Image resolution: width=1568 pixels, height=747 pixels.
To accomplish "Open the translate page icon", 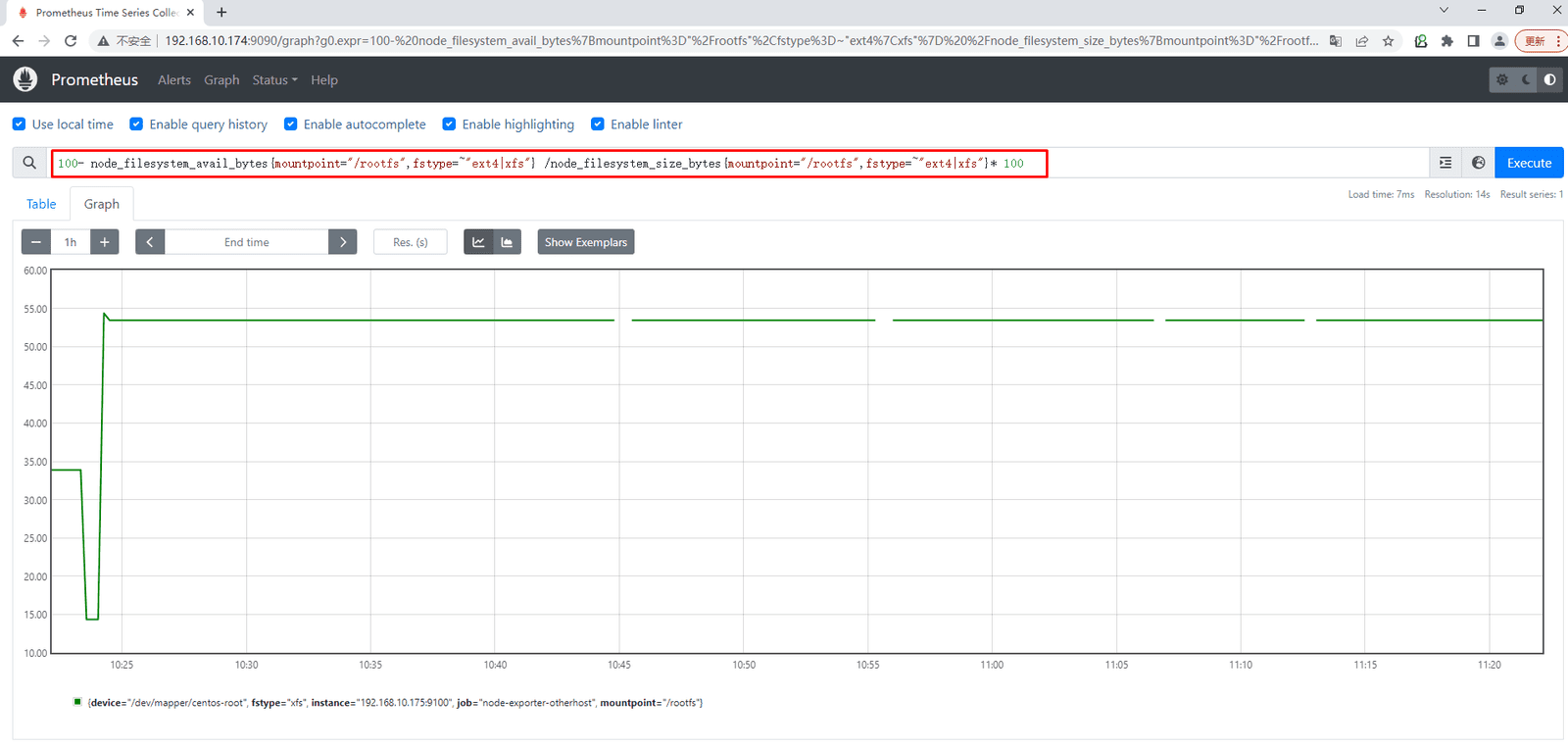I will pyautogui.click(x=1335, y=41).
